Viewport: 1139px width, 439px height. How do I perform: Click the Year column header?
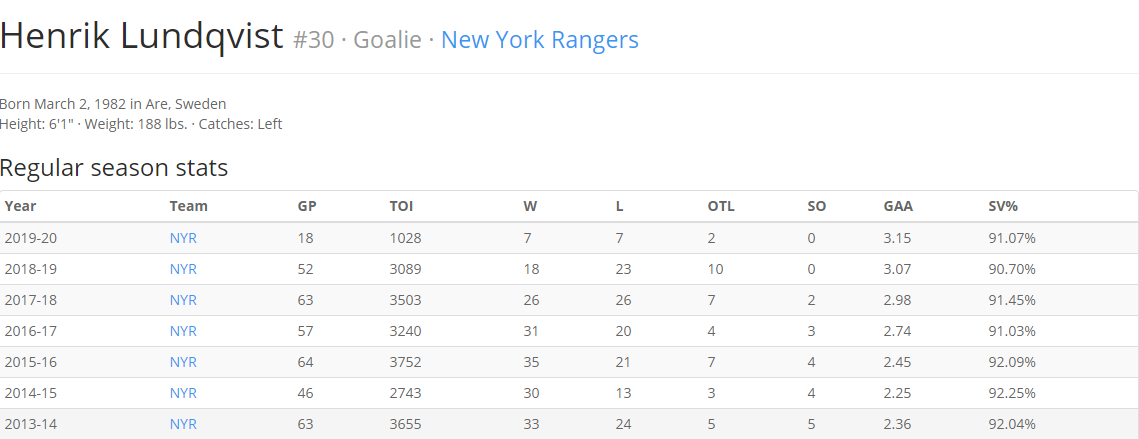click(x=21, y=206)
